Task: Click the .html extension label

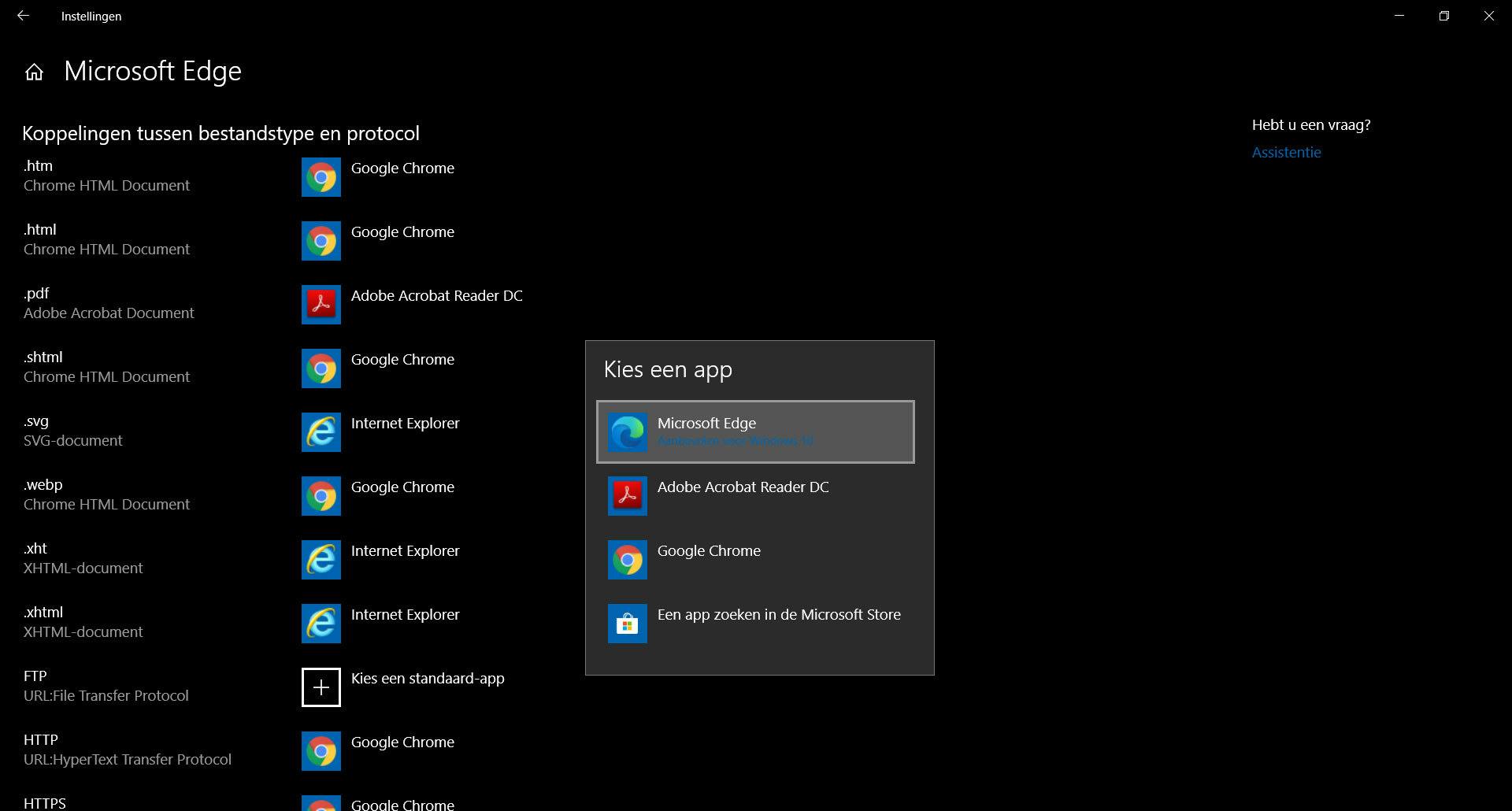Action: point(39,230)
